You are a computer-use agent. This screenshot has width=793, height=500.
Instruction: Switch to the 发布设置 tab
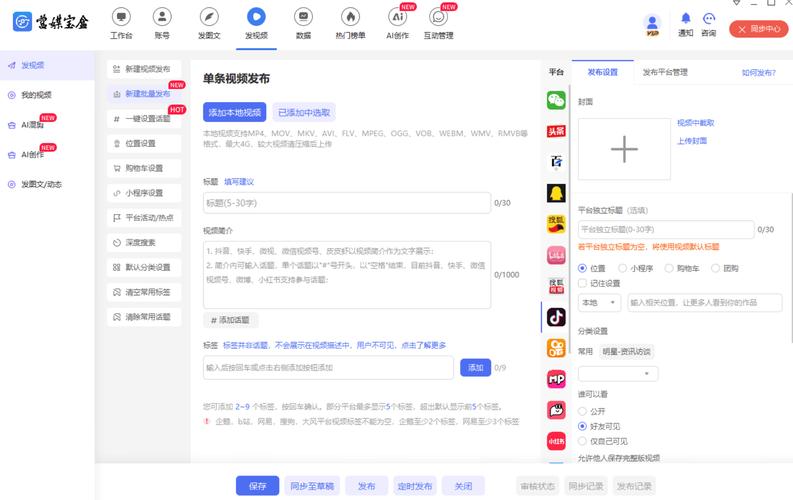(602, 72)
